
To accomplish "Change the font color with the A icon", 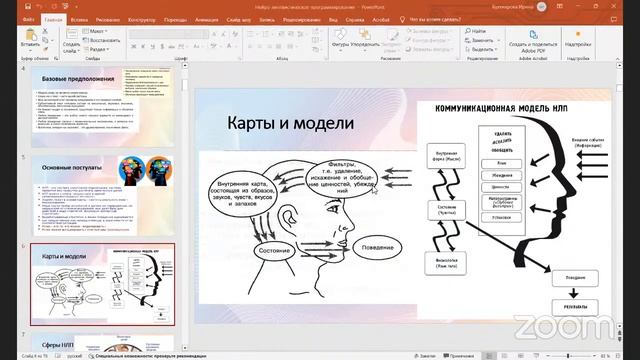I will click(229, 47).
